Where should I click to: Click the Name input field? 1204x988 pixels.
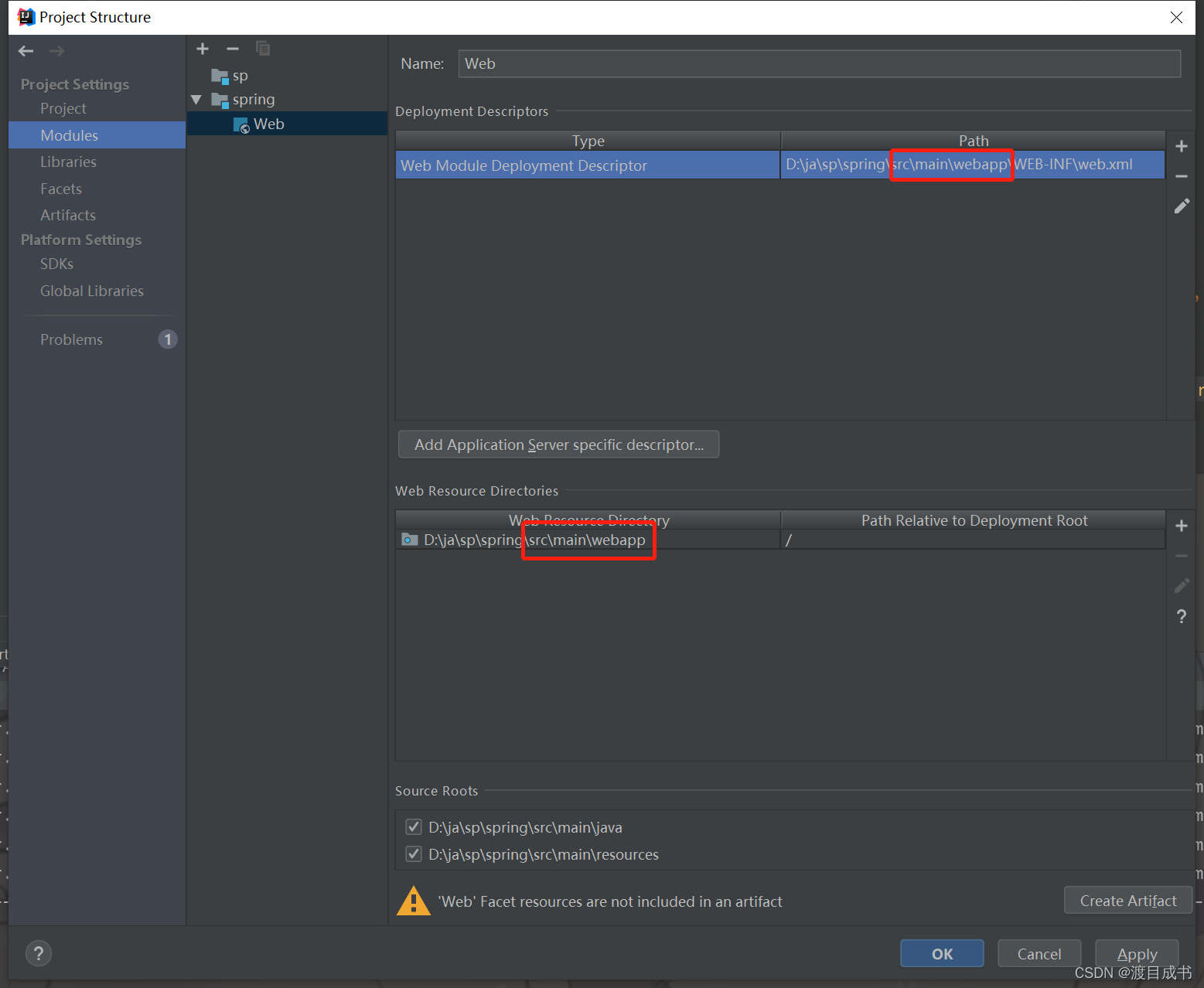[x=820, y=63]
